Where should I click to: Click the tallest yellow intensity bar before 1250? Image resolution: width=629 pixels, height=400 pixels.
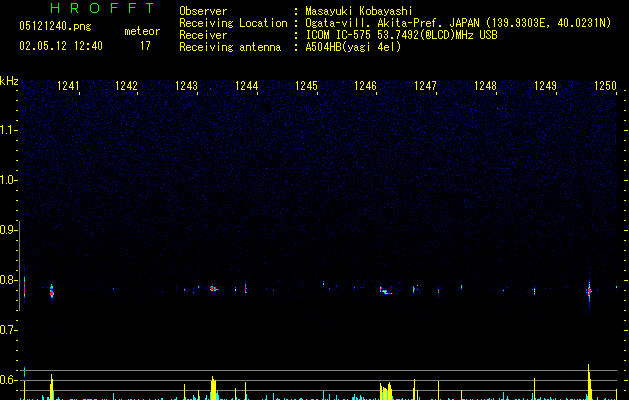tap(589, 382)
